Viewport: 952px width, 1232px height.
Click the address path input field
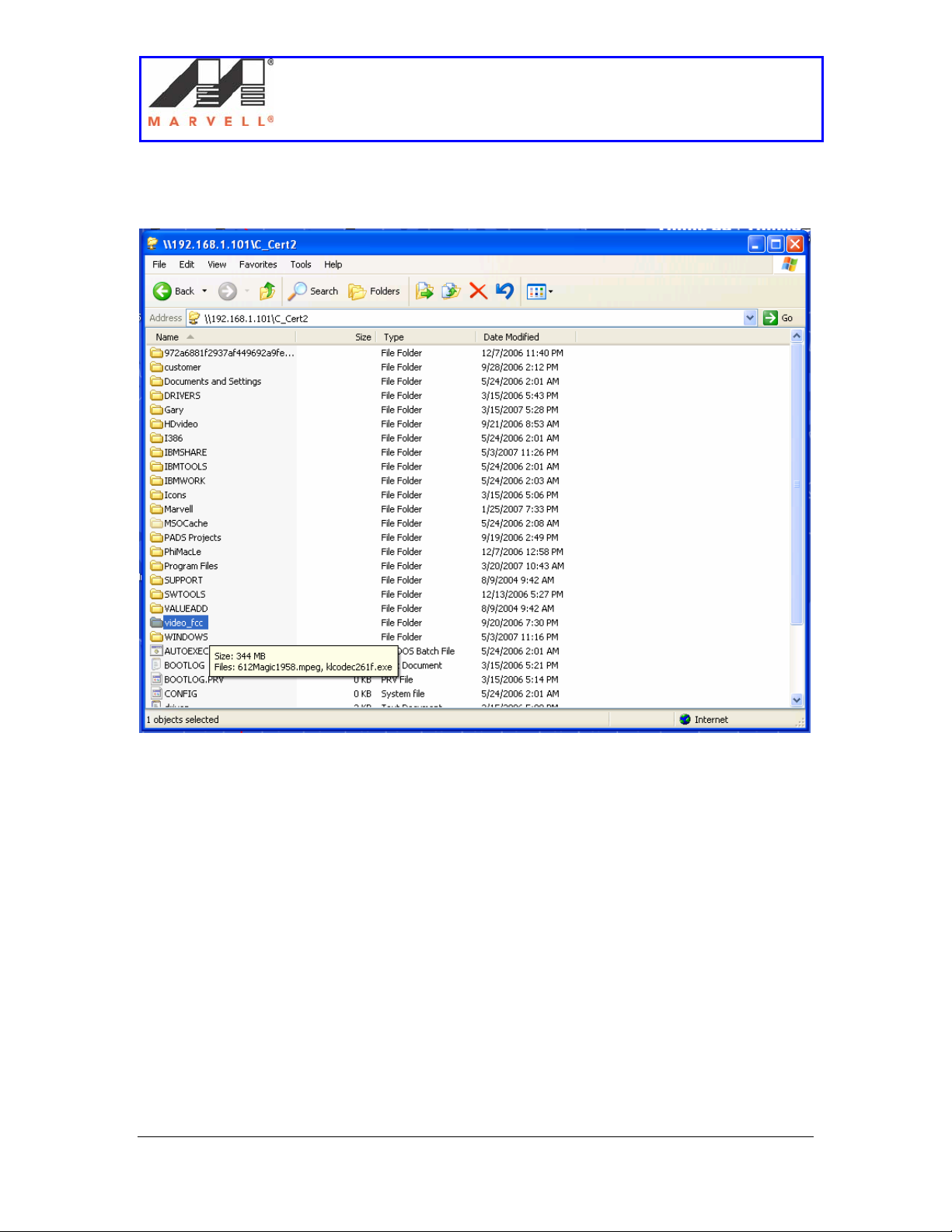pos(466,319)
